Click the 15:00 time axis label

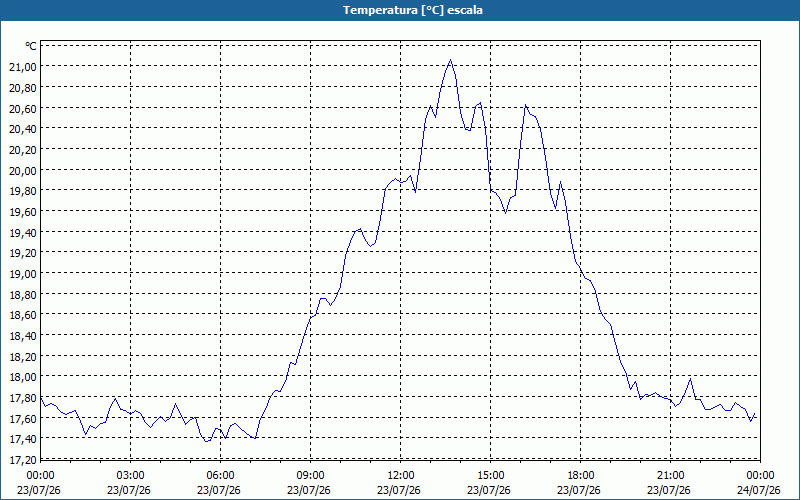(490, 475)
